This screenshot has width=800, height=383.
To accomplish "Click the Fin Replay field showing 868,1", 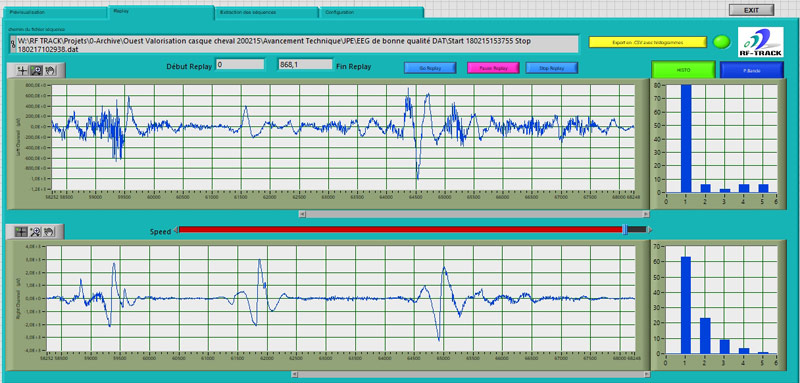I will point(305,65).
